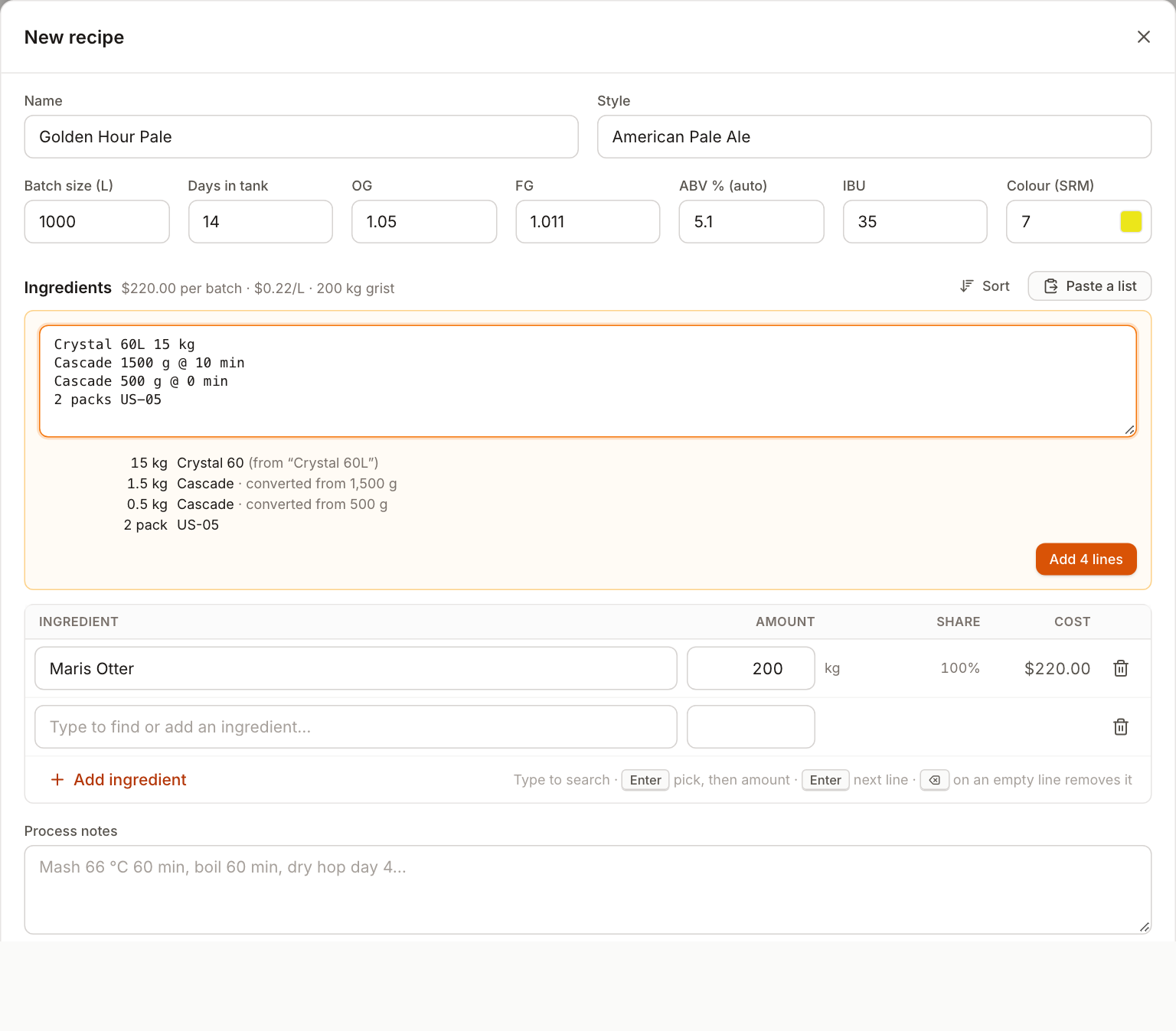Click the Process notes textarea
Image resolution: width=1176 pixels, height=1031 pixels.
click(588, 889)
